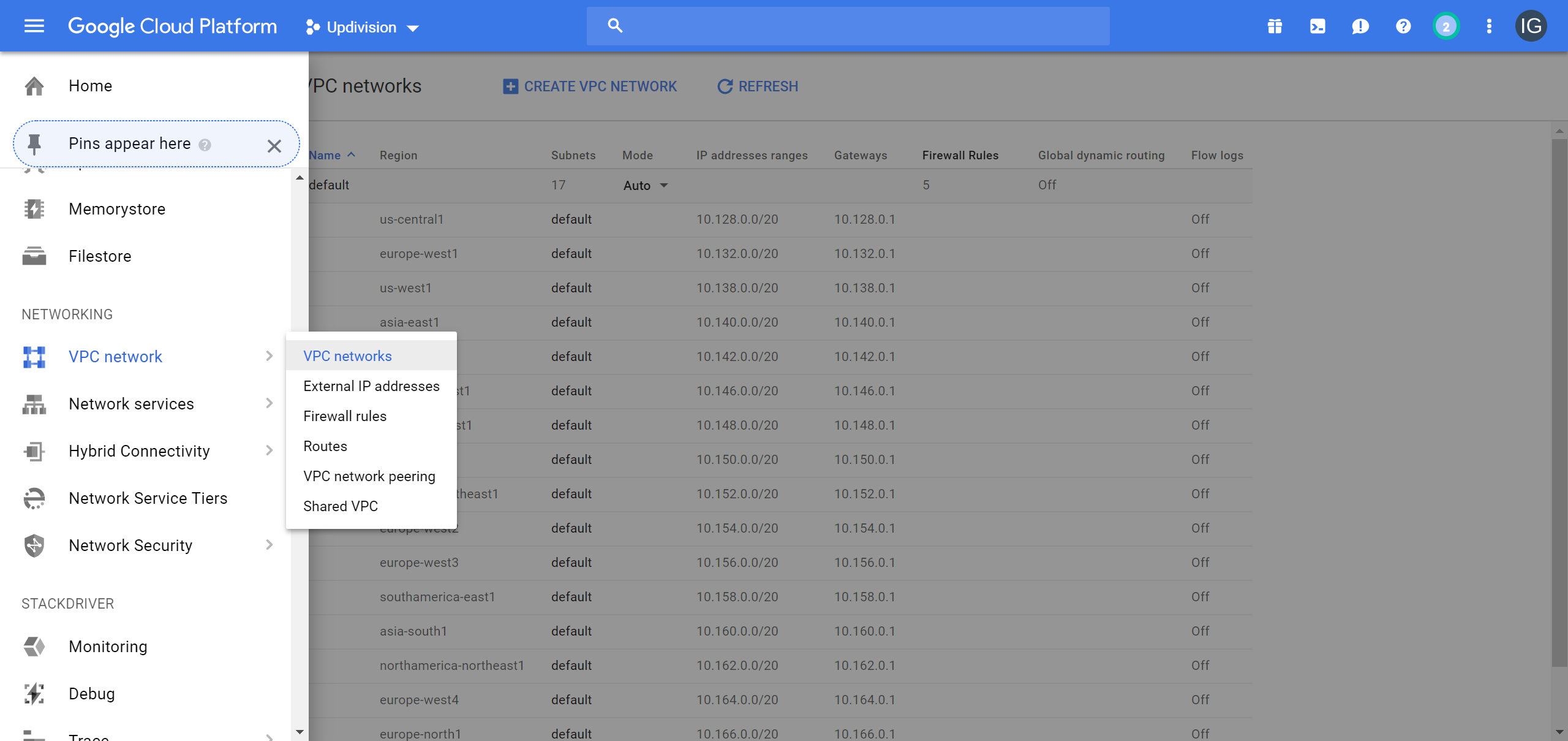1568x741 pixels.
Task: Open the IG account avatar
Action: [x=1531, y=26]
